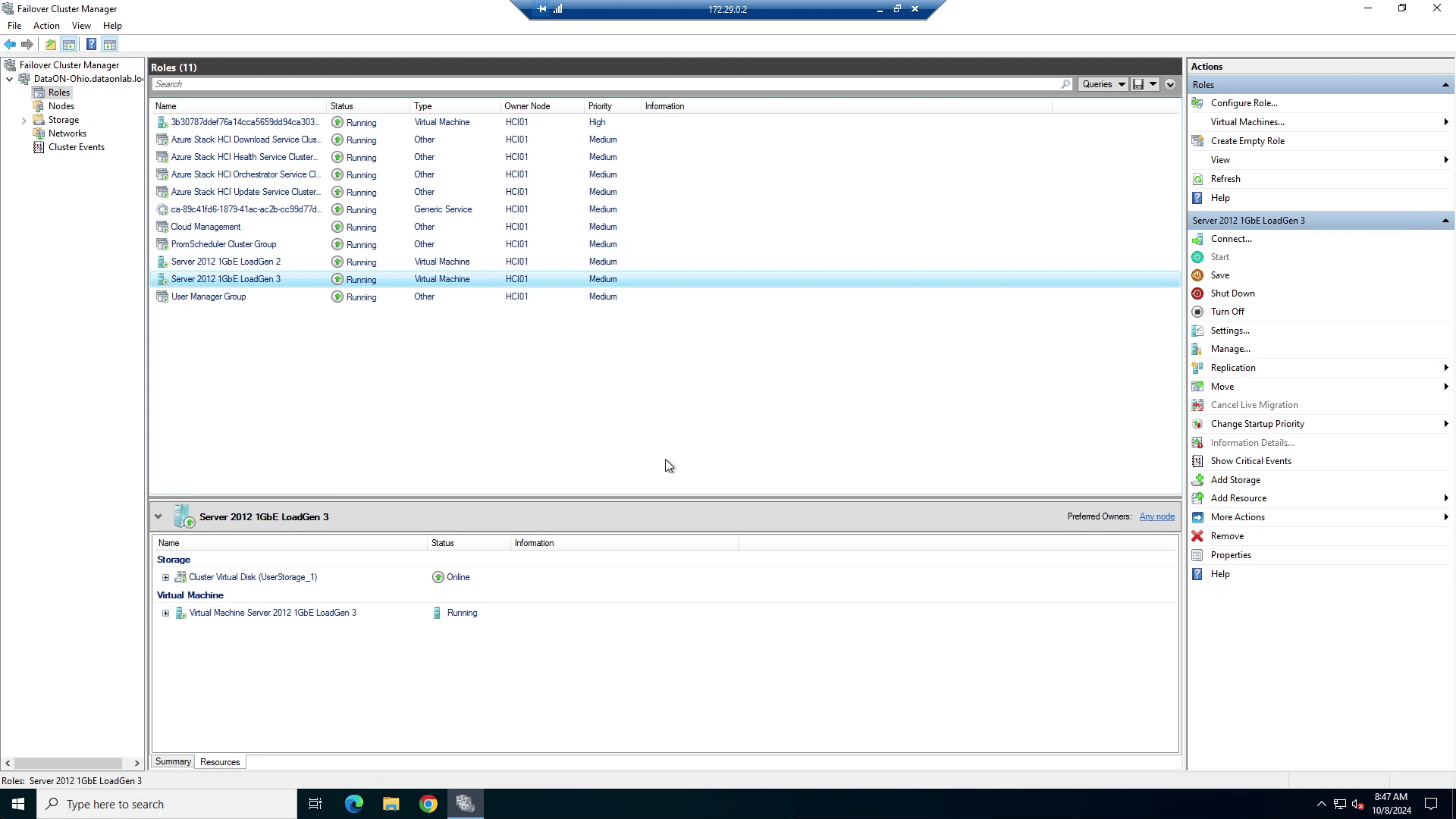Open the Queries dropdown

pos(1103,84)
